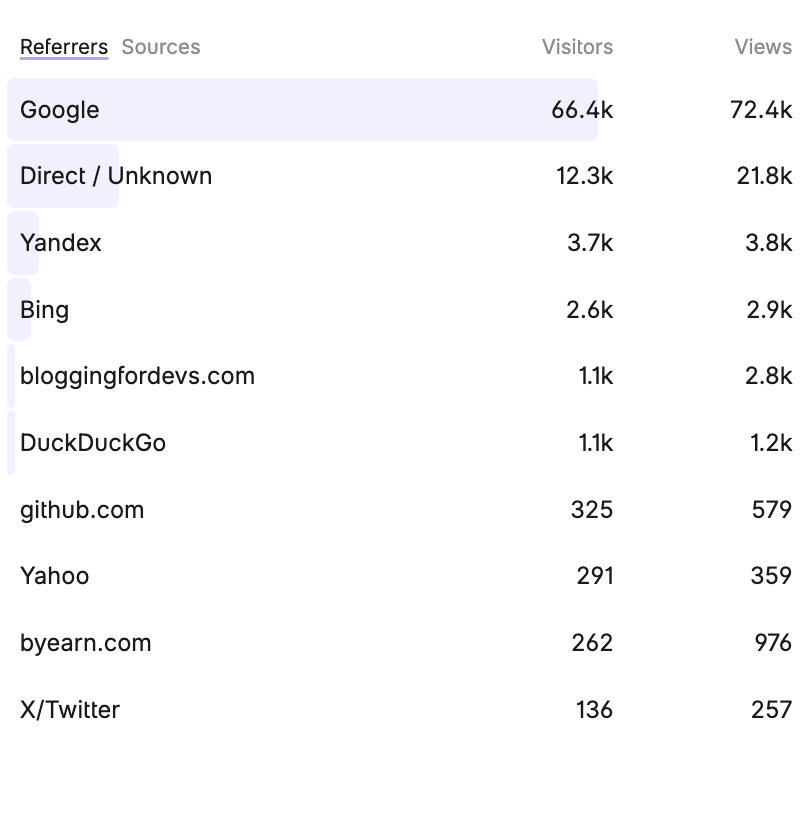The height and width of the screenshot is (826, 806).
Task: Select the X/Twitter referrer row
Action: click(70, 710)
